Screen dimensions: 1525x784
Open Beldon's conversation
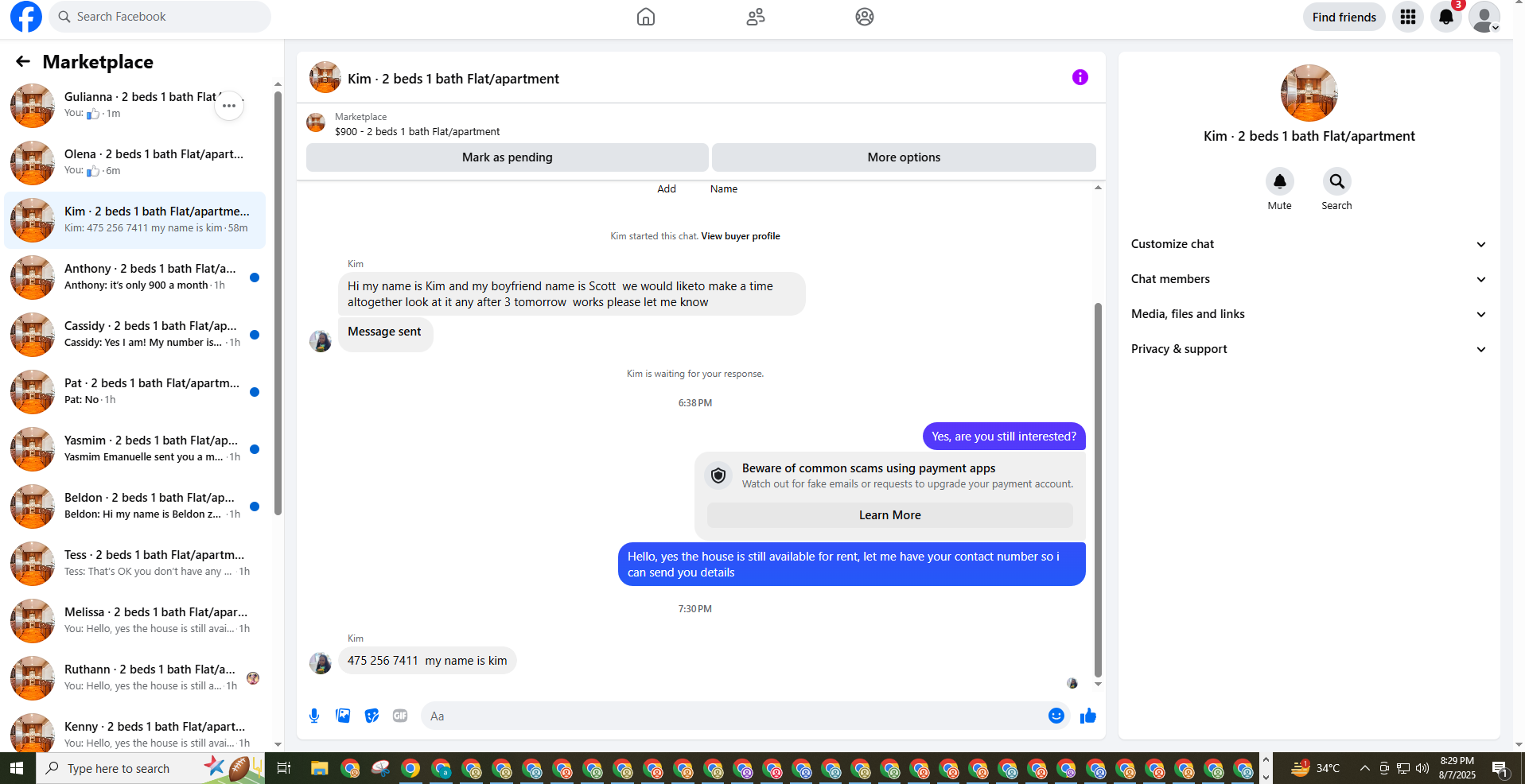(135, 506)
